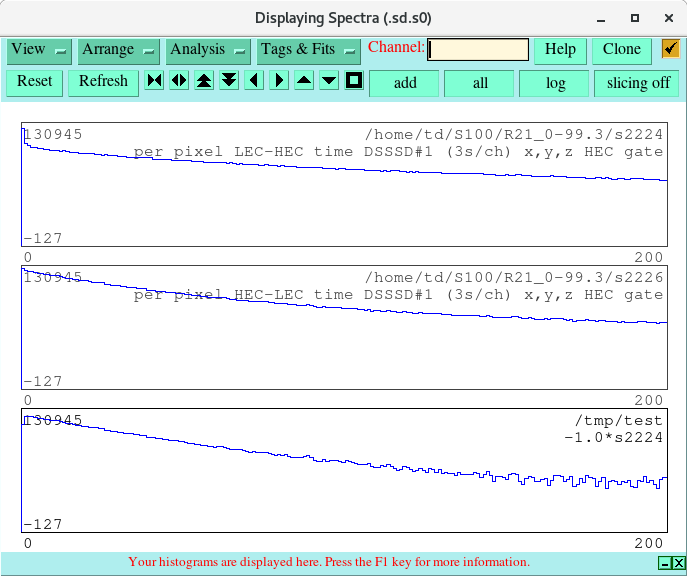687x576 pixels.
Task: Click the single down triangle icon
Action: [x=329, y=81]
